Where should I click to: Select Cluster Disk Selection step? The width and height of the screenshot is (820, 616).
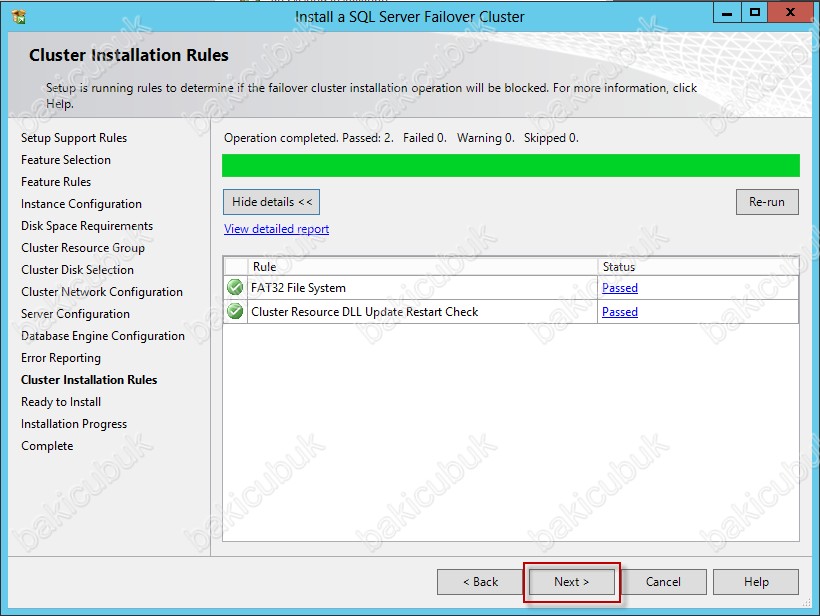point(77,269)
